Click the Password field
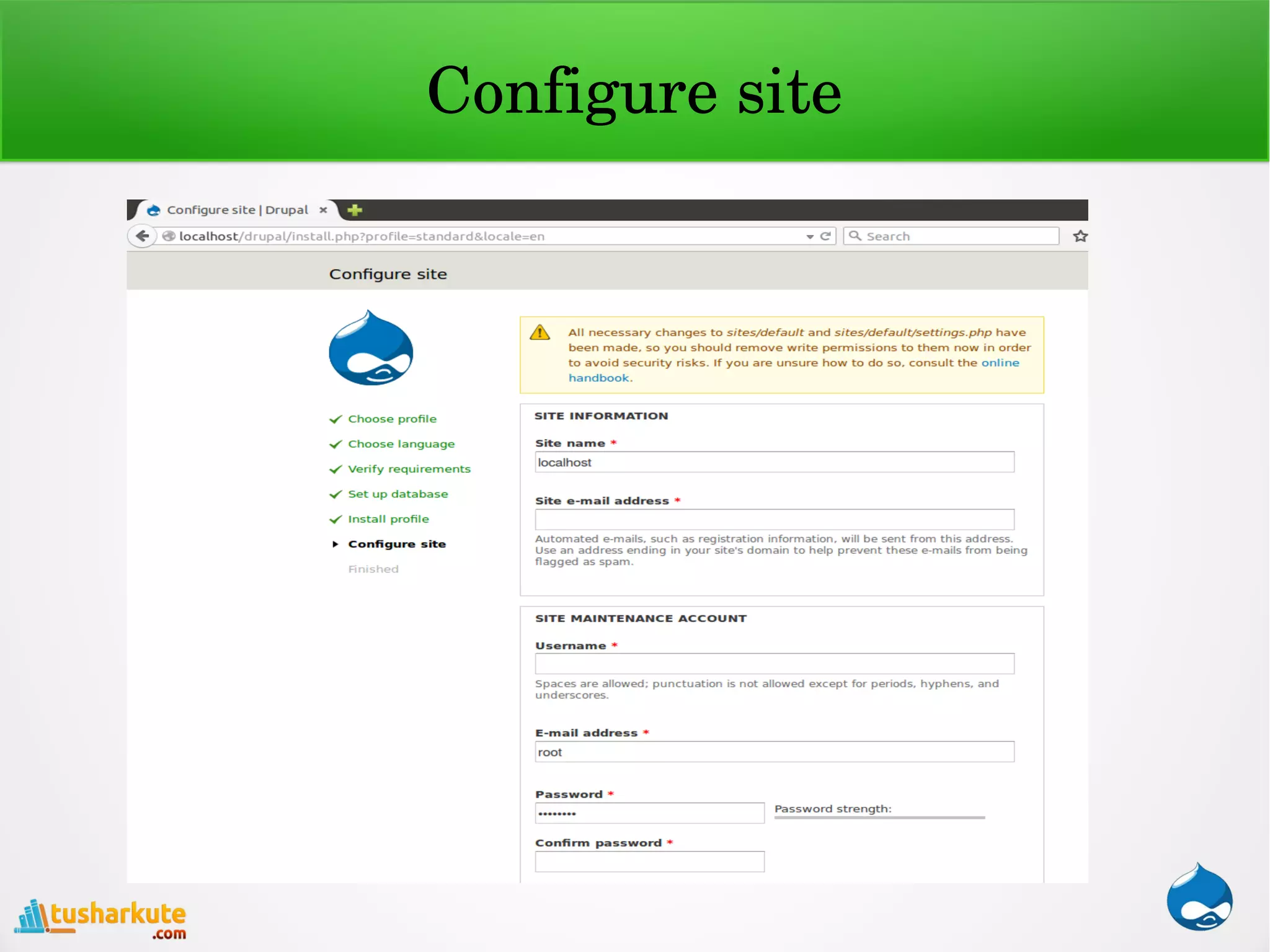Screen dimensions: 1270x952 click(x=649, y=813)
